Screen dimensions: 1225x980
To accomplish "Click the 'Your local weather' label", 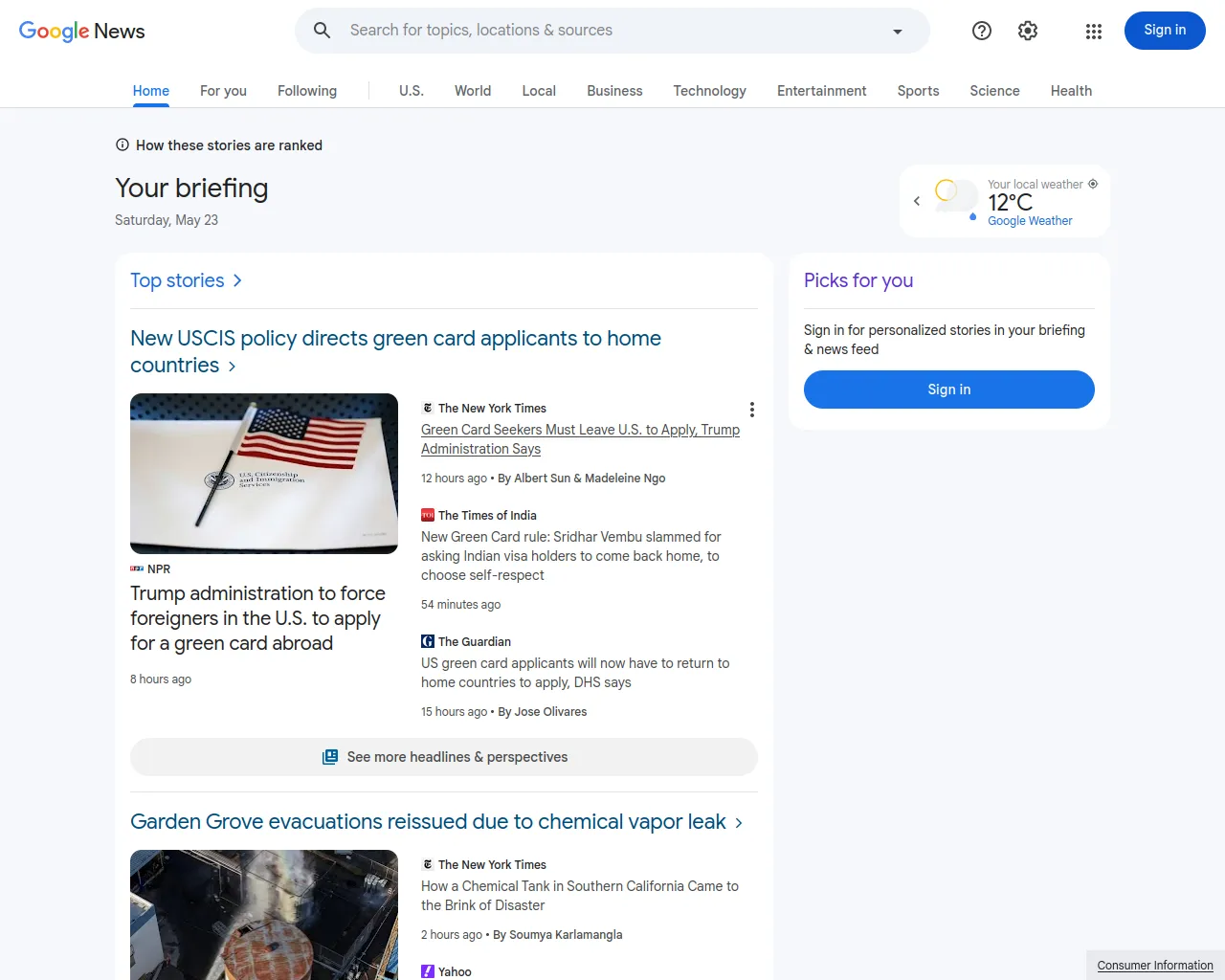I will point(1036,185).
